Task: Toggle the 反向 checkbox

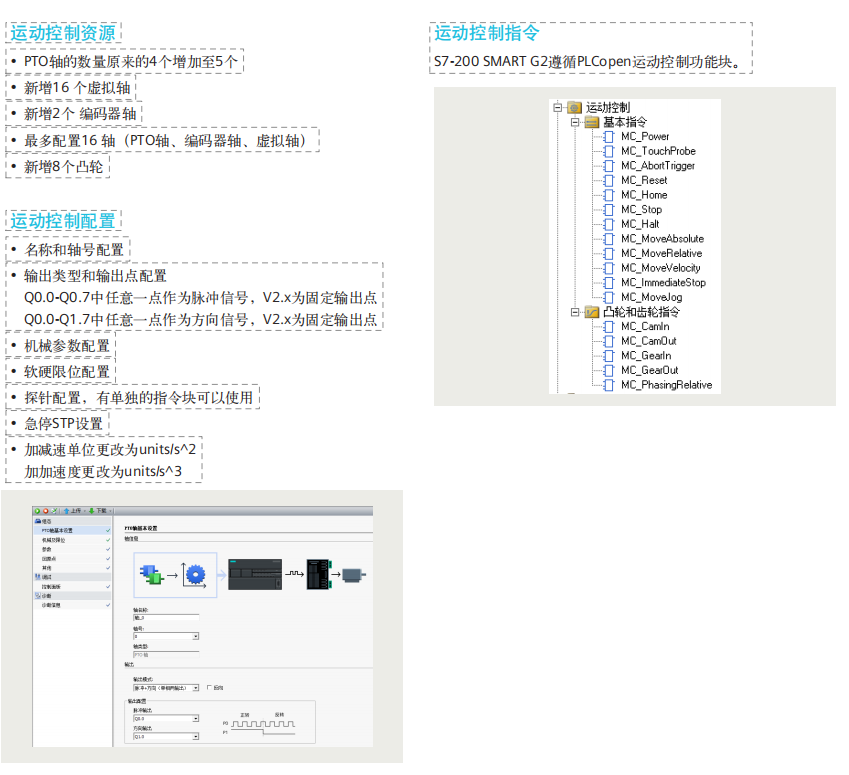Action: tap(209, 688)
